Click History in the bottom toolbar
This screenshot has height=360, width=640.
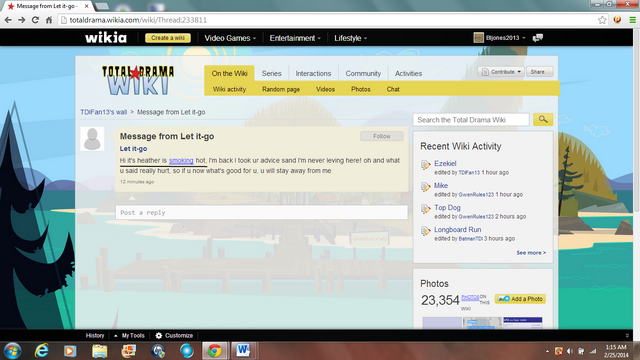click(95, 336)
